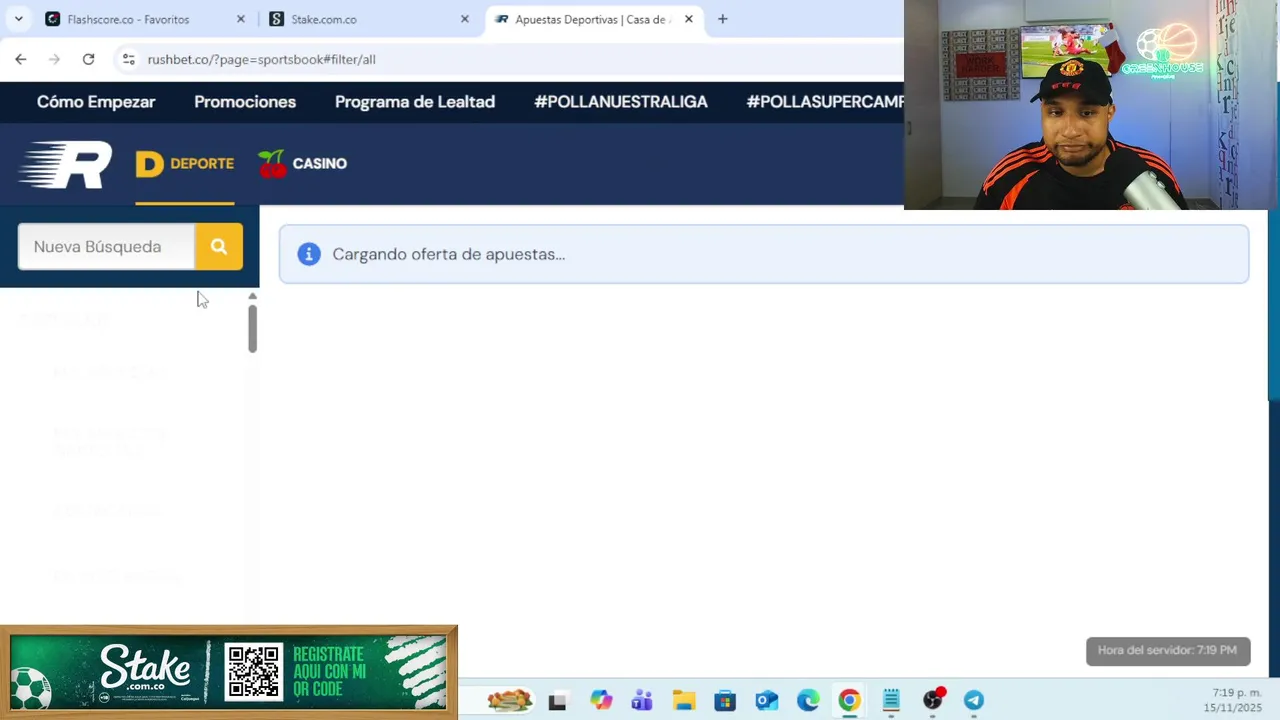Click the Regístrate aquí con mi QR code text
The height and width of the screenshot is (720, 1280).
click(x=329, y=671)
